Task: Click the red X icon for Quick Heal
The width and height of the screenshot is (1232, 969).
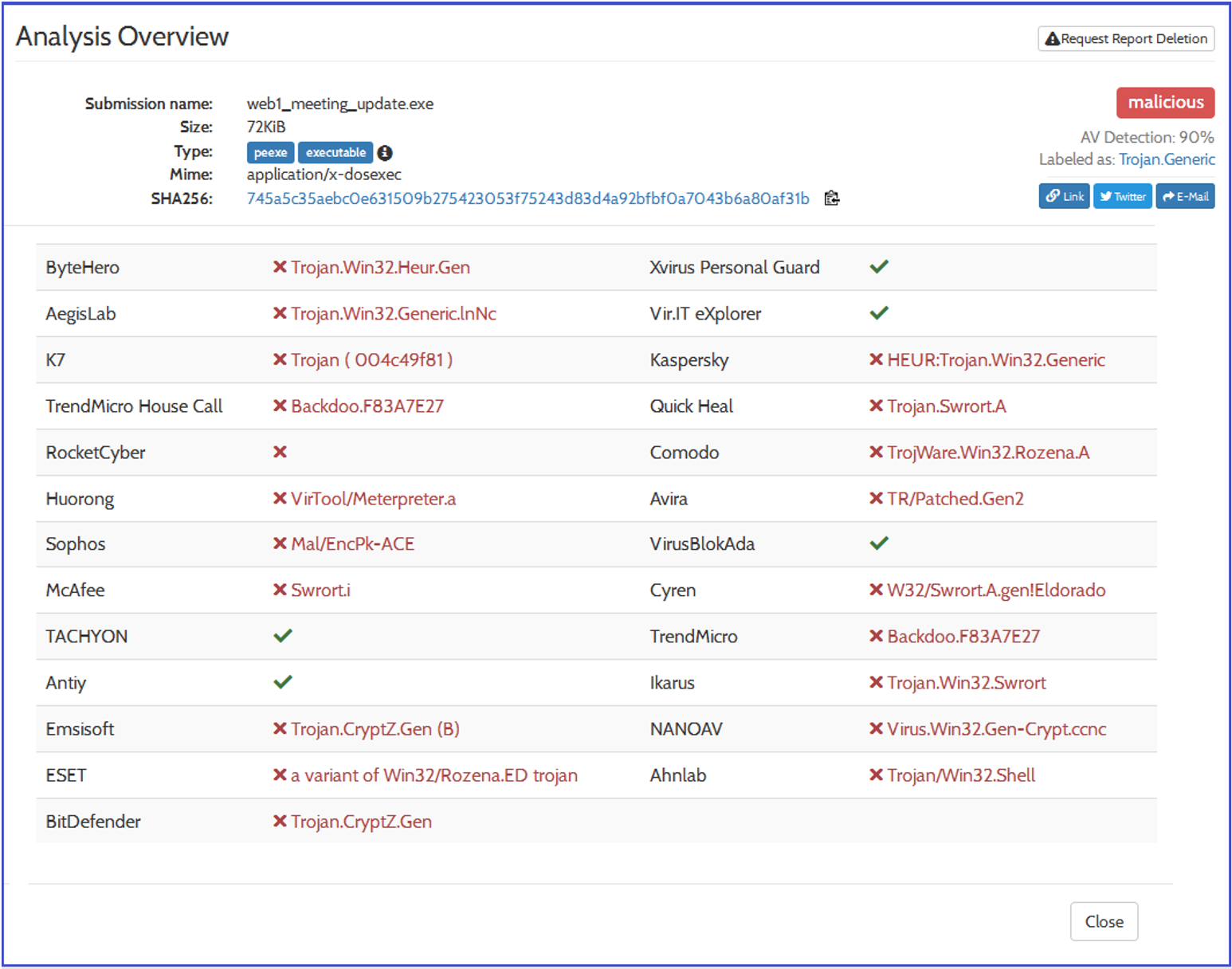Action: point(876,406)
